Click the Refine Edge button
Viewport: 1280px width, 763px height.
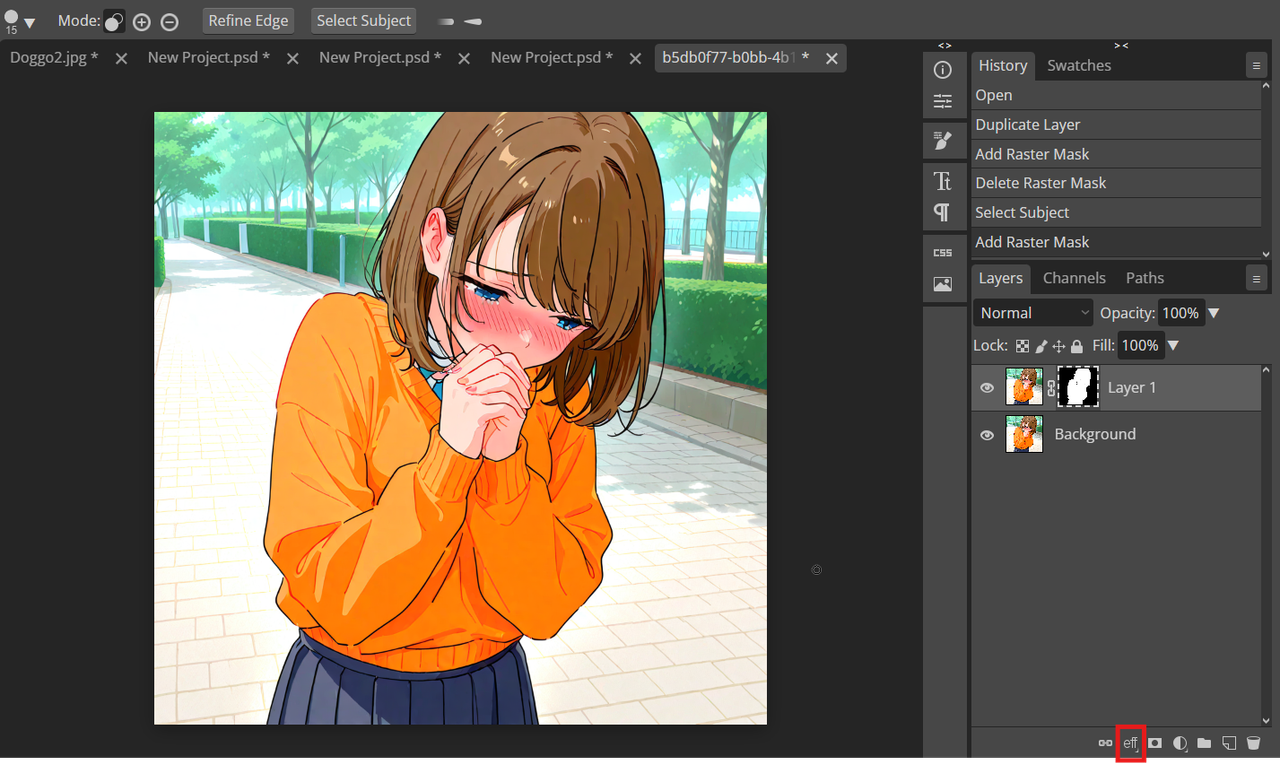[x=248, y=20]
